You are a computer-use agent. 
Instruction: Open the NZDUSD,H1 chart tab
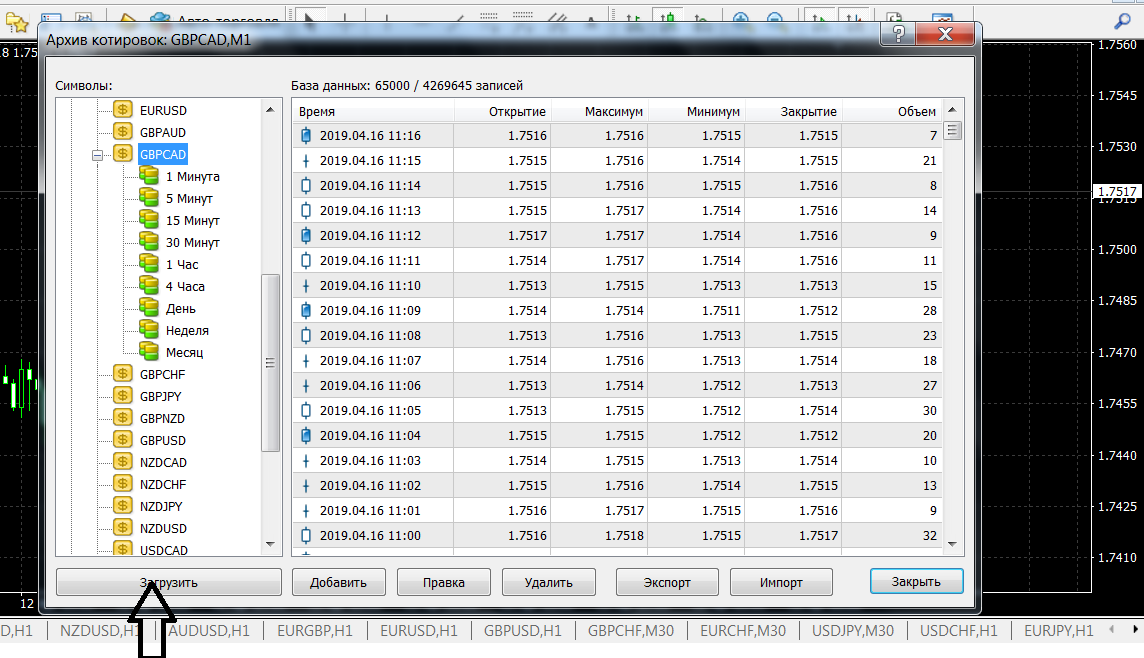(99, 631)
